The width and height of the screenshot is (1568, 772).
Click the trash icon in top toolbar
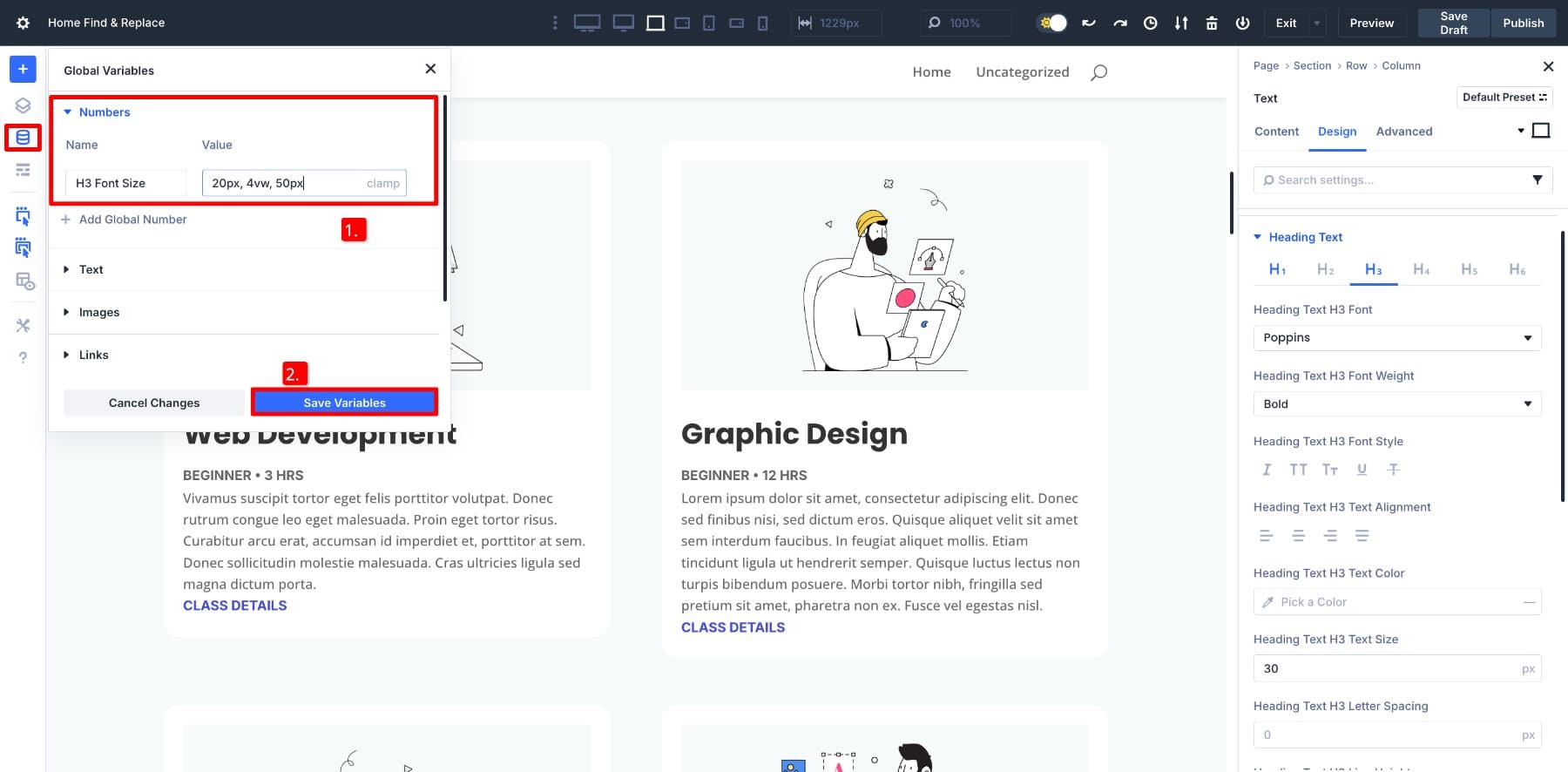(x=1211, y=24)
